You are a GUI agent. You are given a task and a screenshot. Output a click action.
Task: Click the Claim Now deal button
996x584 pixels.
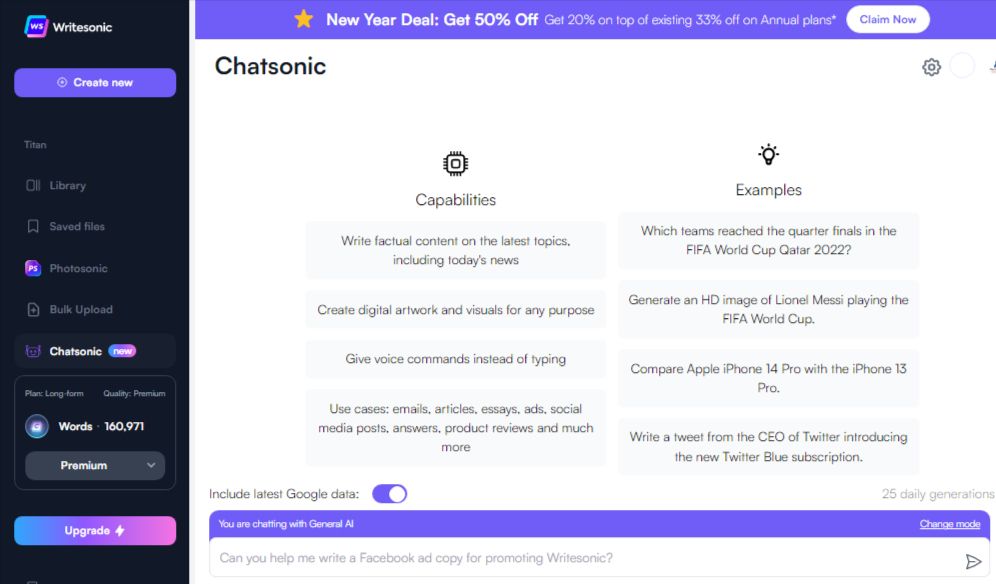887,19
